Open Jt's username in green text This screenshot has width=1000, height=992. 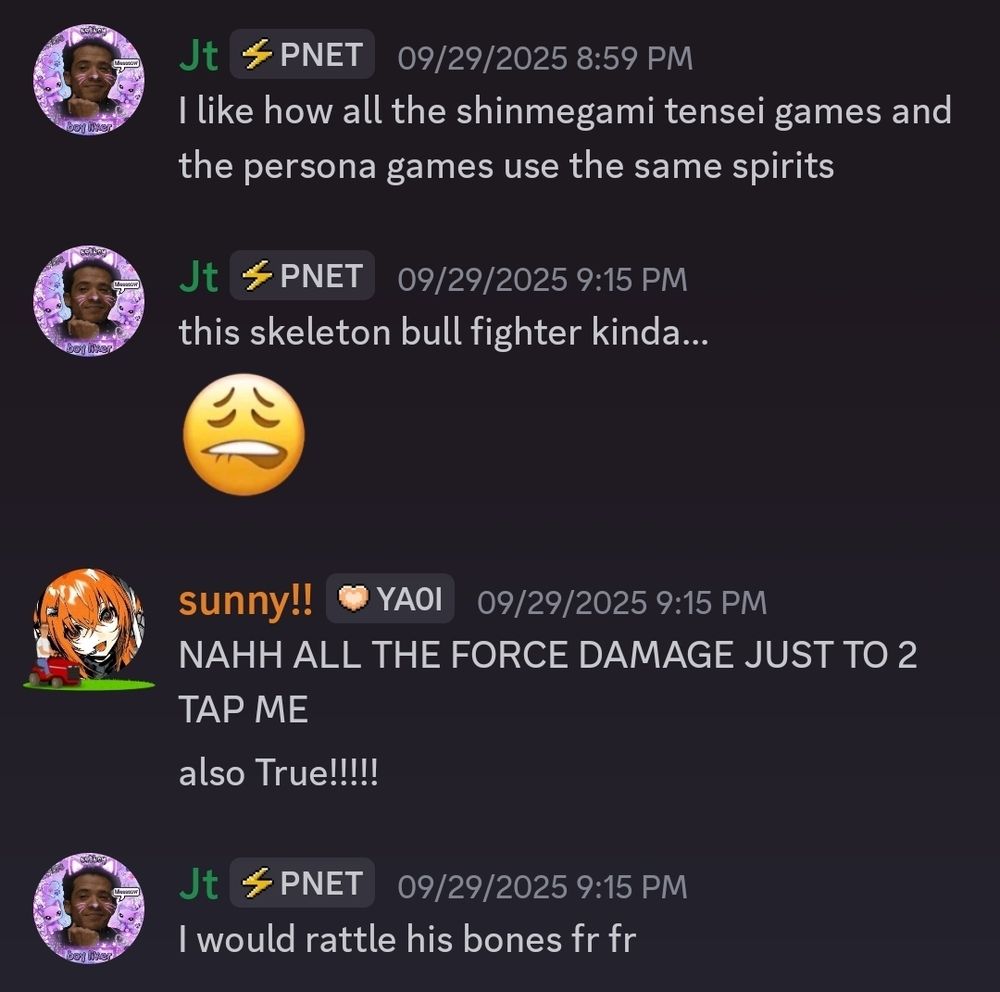pyautogui.click(x=197, y=54)
